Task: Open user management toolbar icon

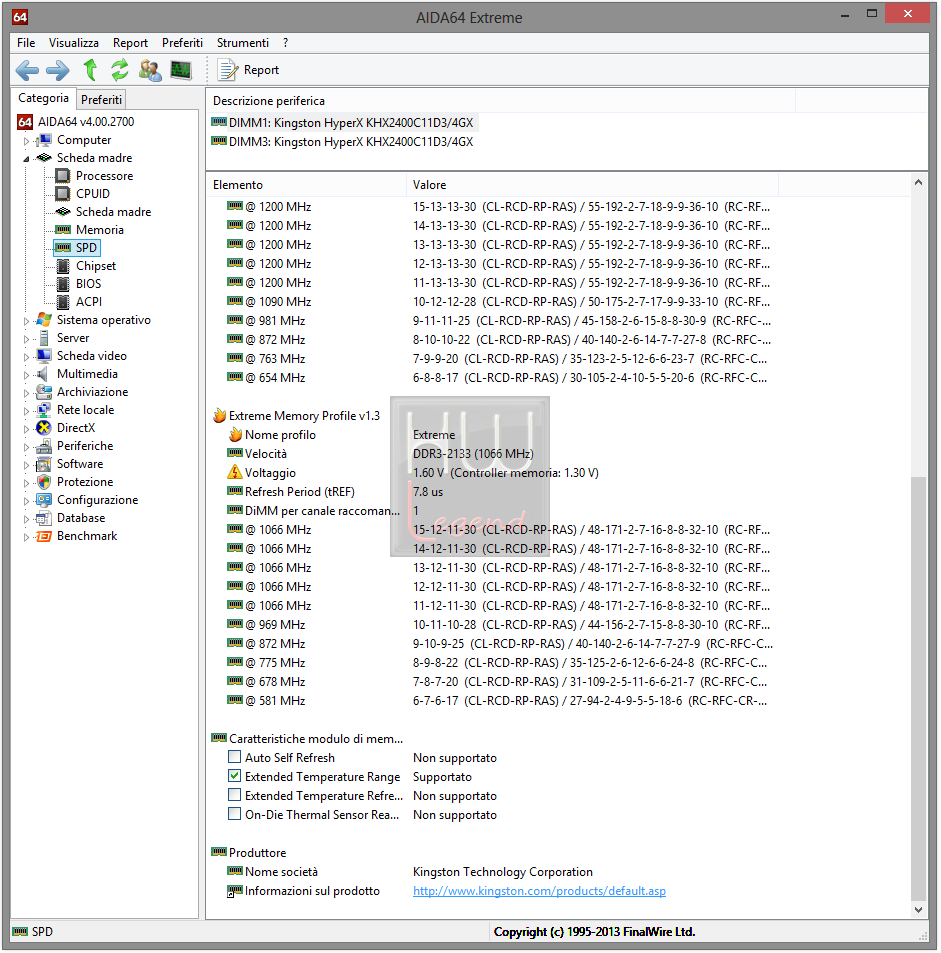Action: 150,70
